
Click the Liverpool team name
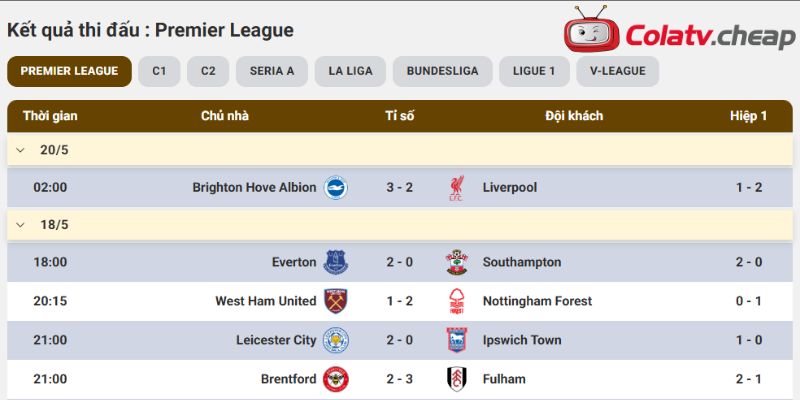pyautogui.click(x=510, y=188)
